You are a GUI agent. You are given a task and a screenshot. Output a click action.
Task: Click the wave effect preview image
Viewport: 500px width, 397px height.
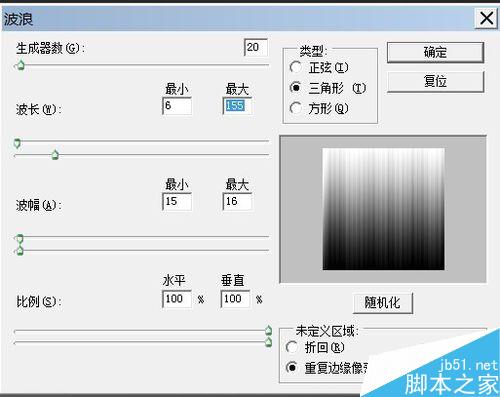pos(383,209)
